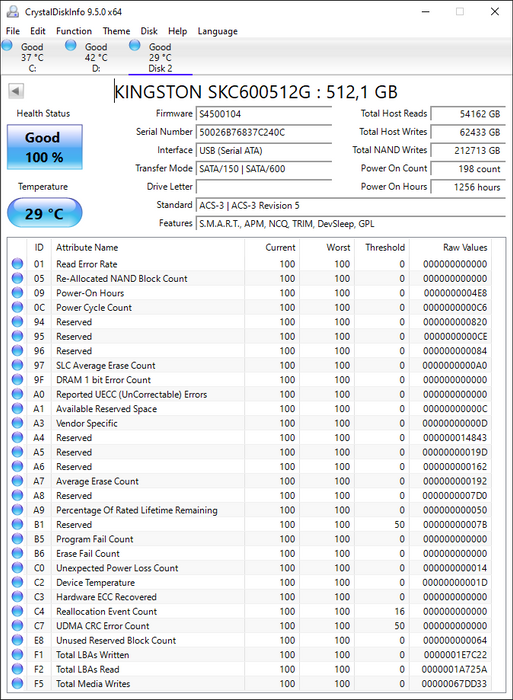Click status icon for Erase Fail Count
Image resolution: width=513 pixels, height=700 pixels.
click(x=17, y=553)
